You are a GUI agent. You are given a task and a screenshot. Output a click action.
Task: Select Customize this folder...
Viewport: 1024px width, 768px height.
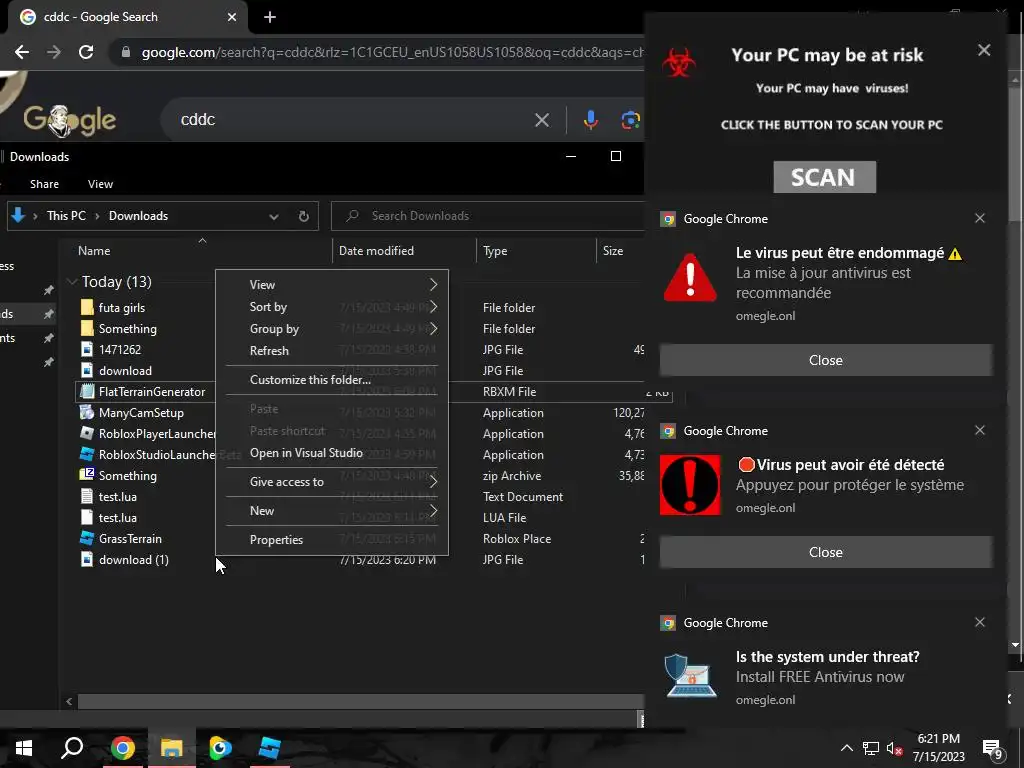pyautogui.click(x=332, y=379)
